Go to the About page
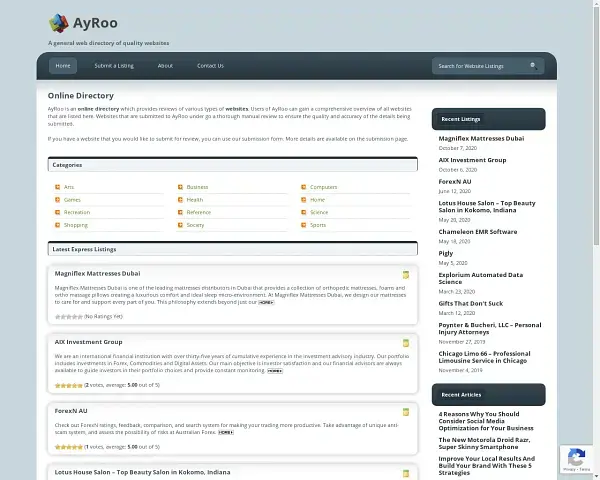Image resolution: width=600 pixels, height=480 pixels. (x=165, y=66)
